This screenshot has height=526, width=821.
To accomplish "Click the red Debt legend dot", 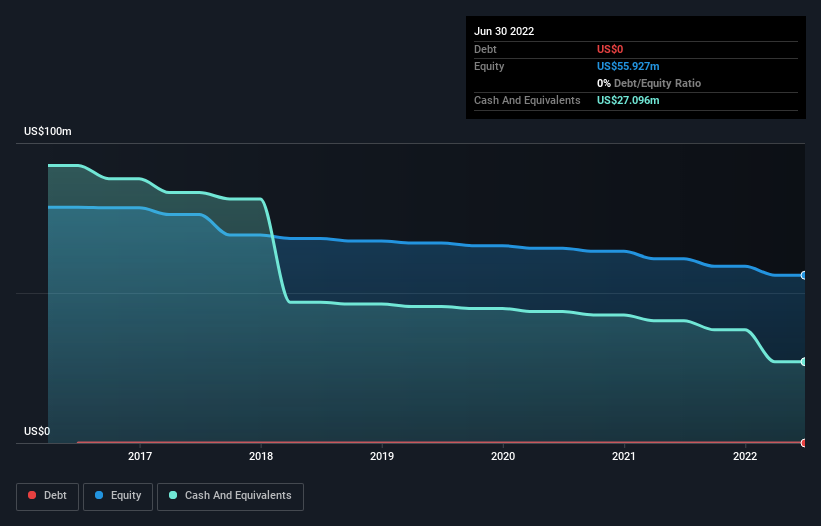I will [x=32, y=495].
